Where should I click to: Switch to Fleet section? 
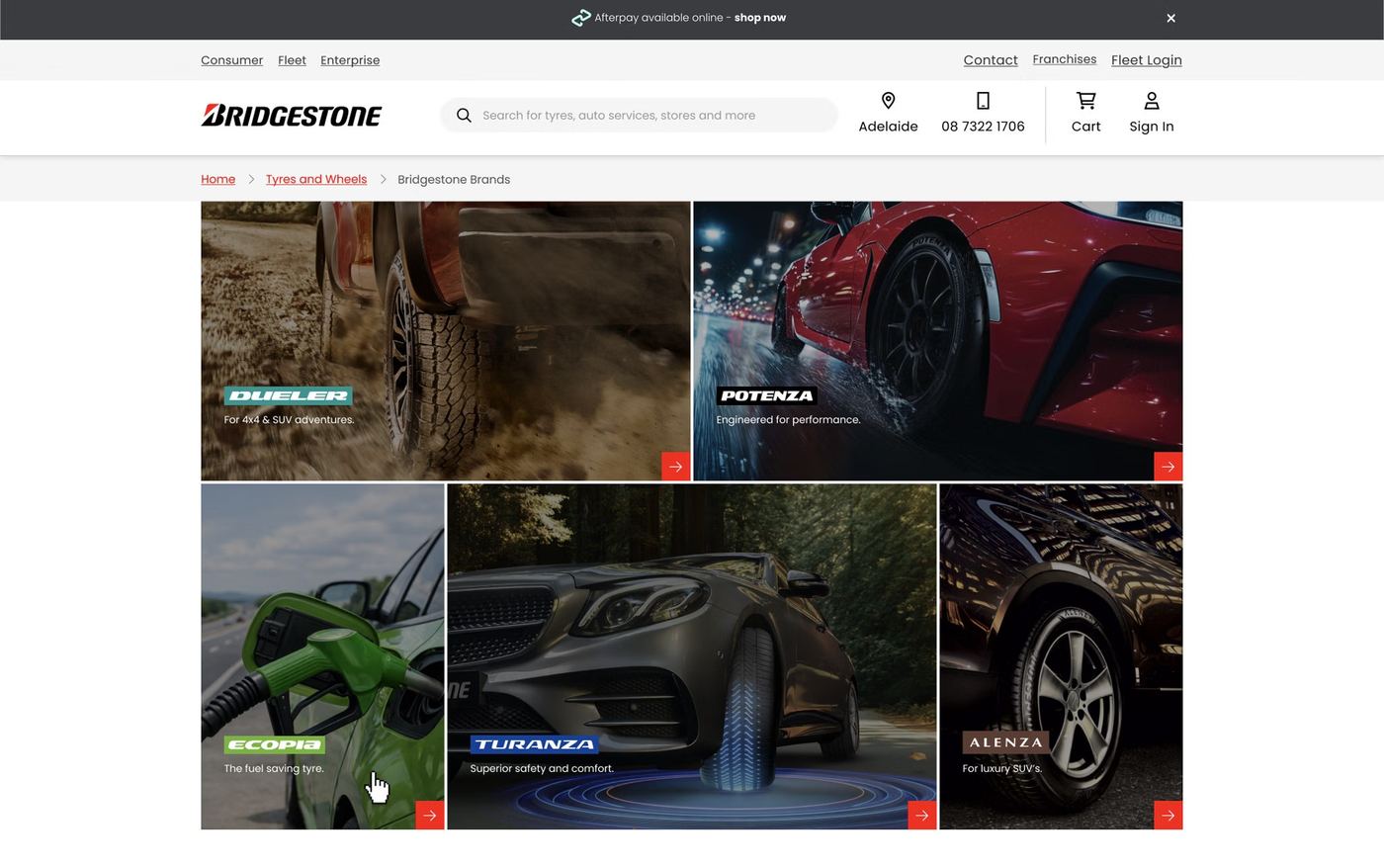[292, 60]
